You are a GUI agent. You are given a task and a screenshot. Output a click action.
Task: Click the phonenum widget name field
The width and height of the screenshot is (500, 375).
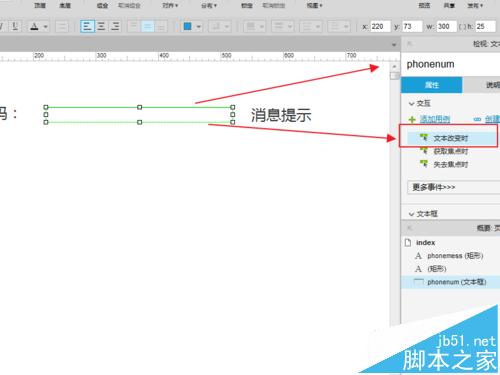pyautogui.click(x=452, y=64)
